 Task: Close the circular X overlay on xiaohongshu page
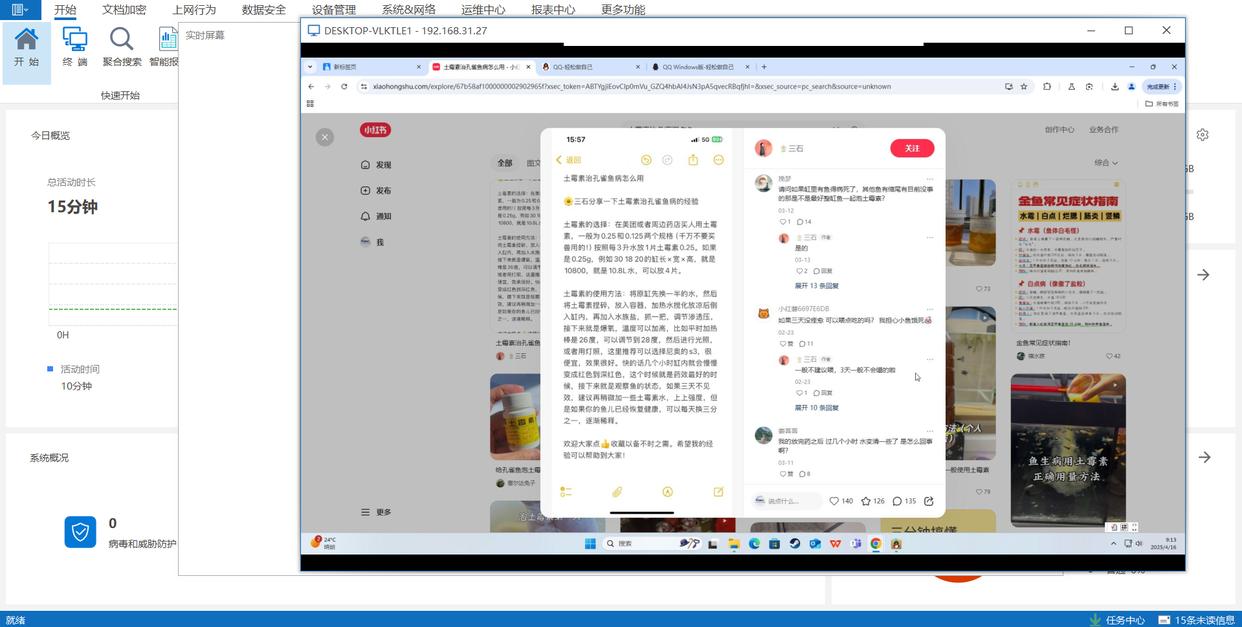[325, 137]
